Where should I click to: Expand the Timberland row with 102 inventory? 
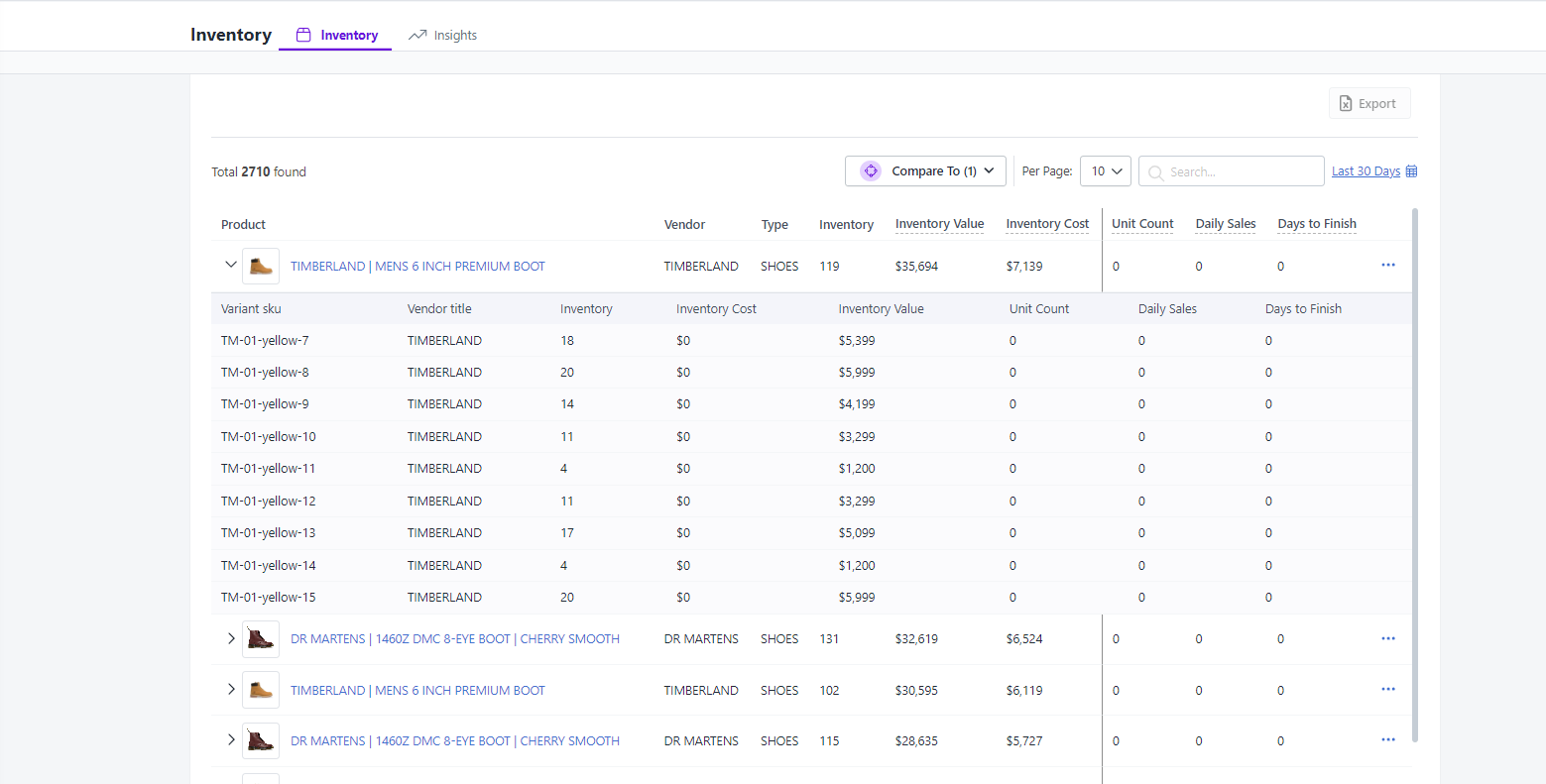231,689
